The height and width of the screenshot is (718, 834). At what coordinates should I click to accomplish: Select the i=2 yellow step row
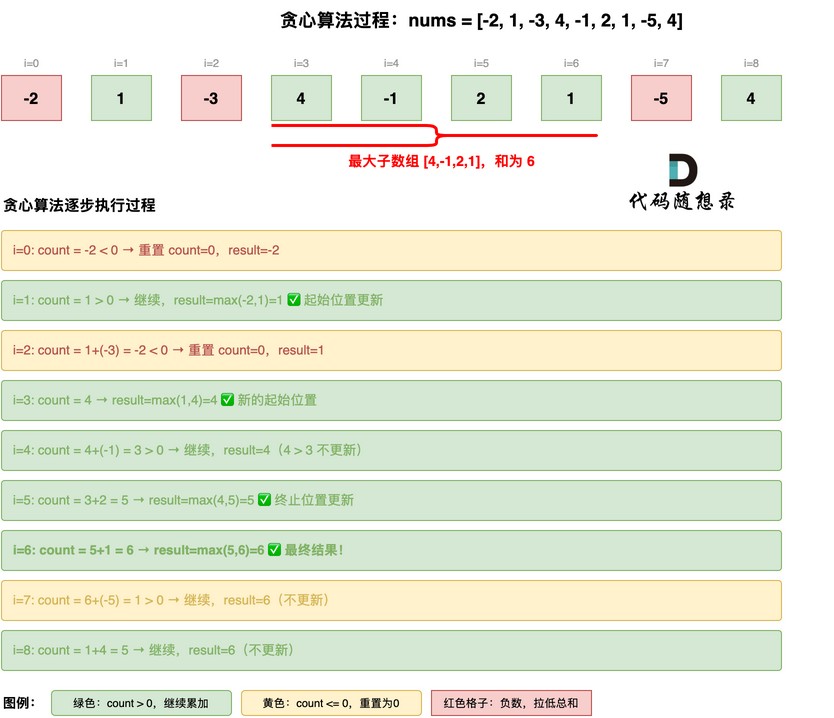pos(391,350)
